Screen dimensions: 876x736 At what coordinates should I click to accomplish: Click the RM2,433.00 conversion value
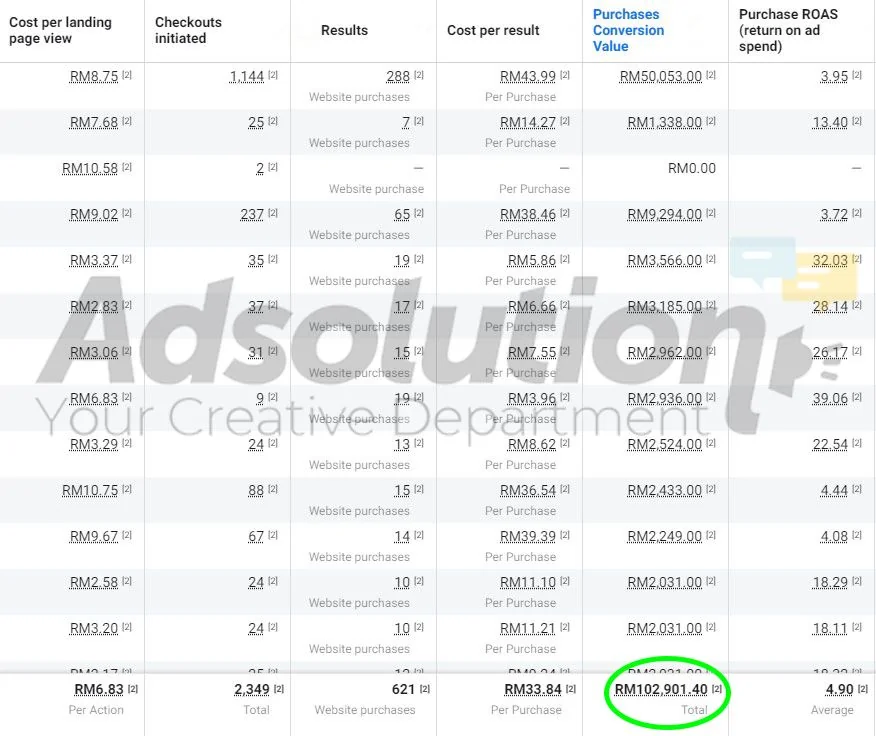click(x=664, y=490)
